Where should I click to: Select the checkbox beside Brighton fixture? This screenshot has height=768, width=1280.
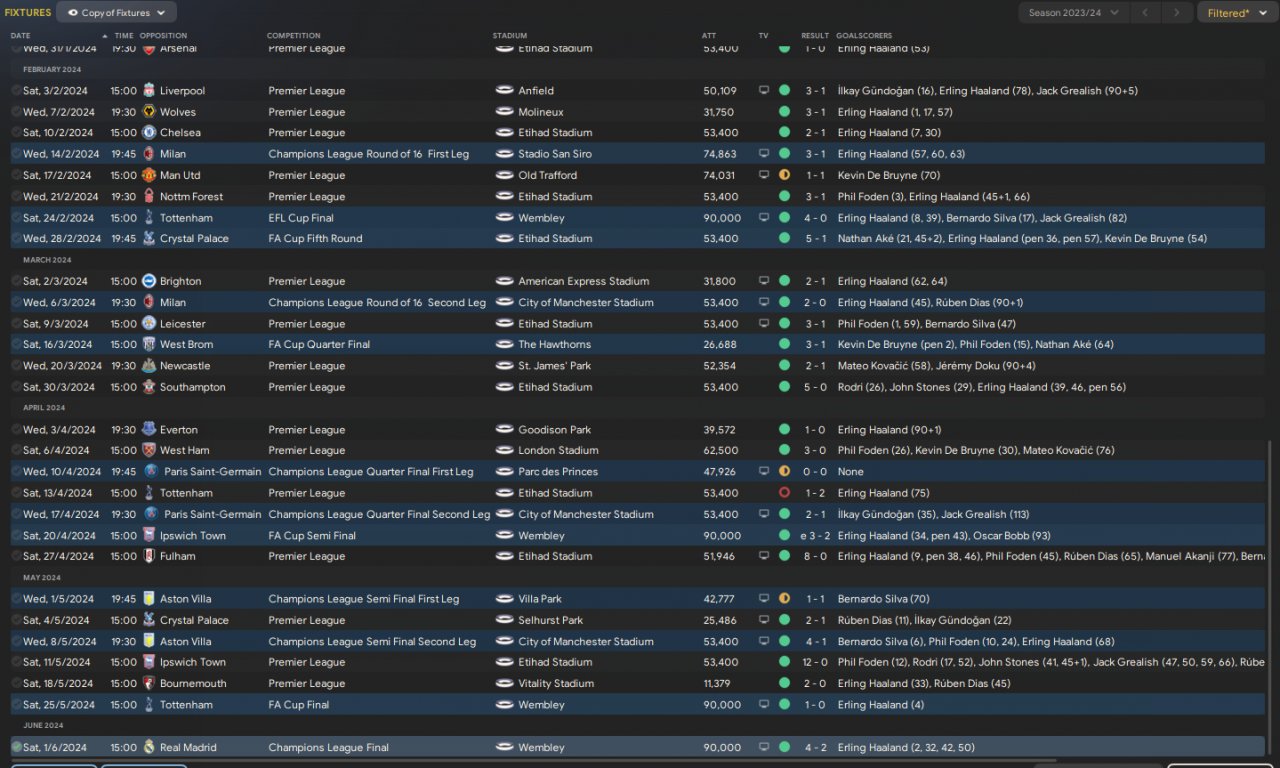(17, 281)
